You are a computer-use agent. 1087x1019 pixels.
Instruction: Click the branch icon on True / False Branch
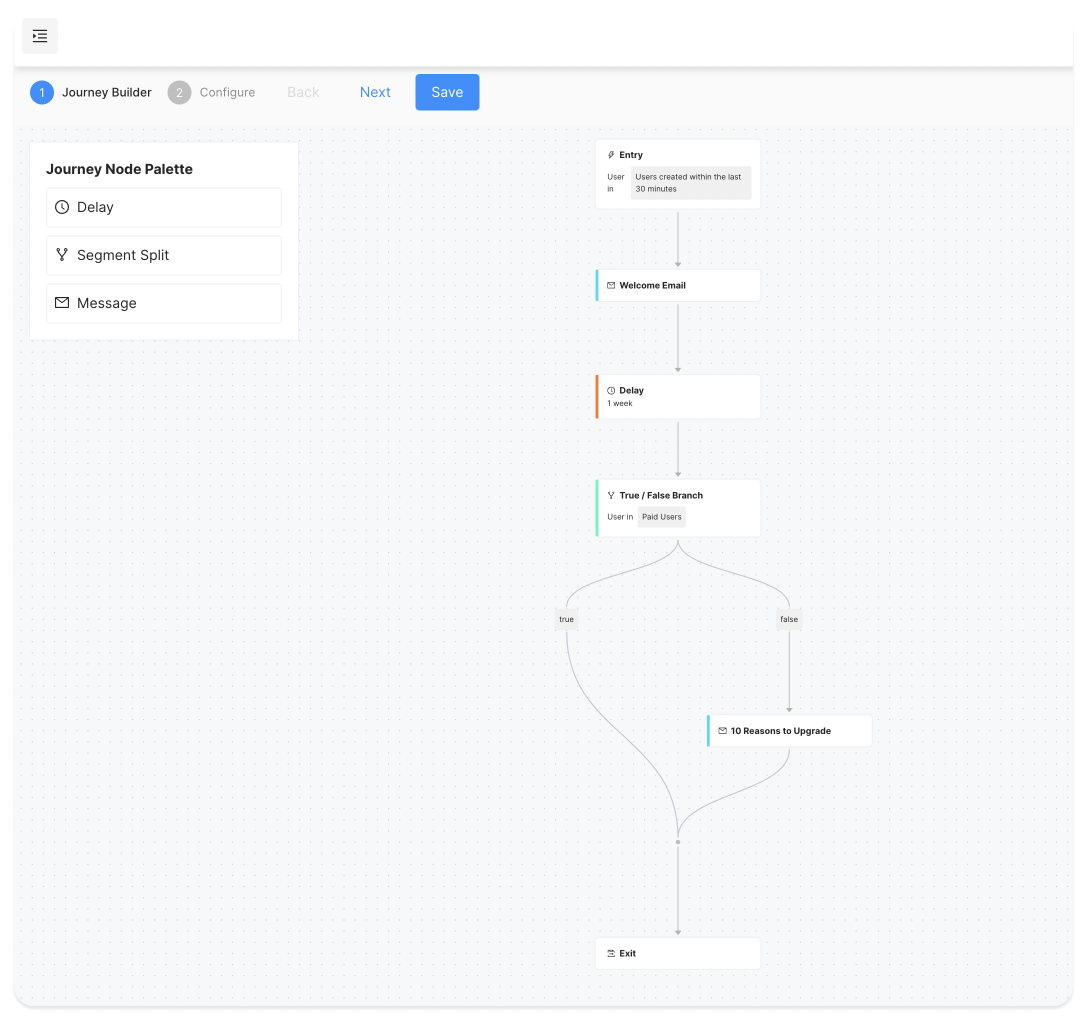point(611,496)
